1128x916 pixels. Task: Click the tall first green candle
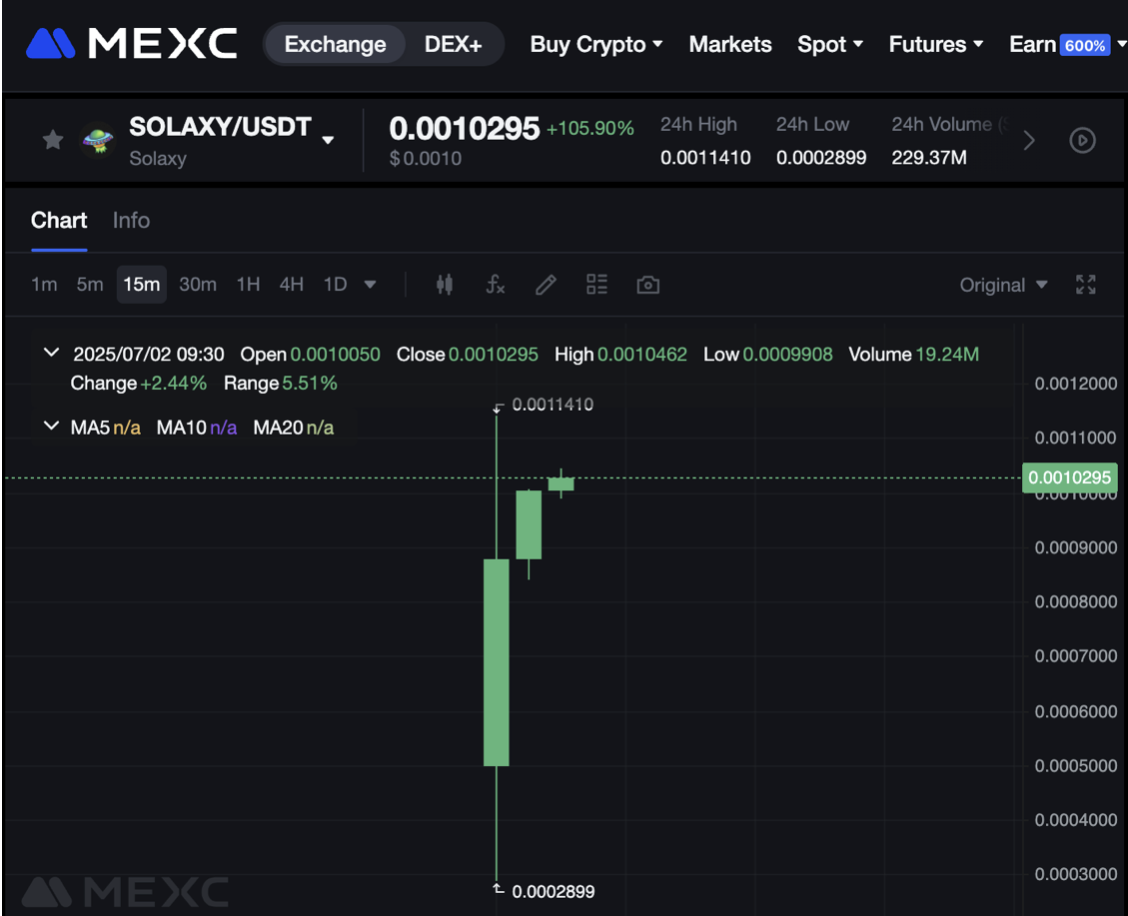point(496,662)
